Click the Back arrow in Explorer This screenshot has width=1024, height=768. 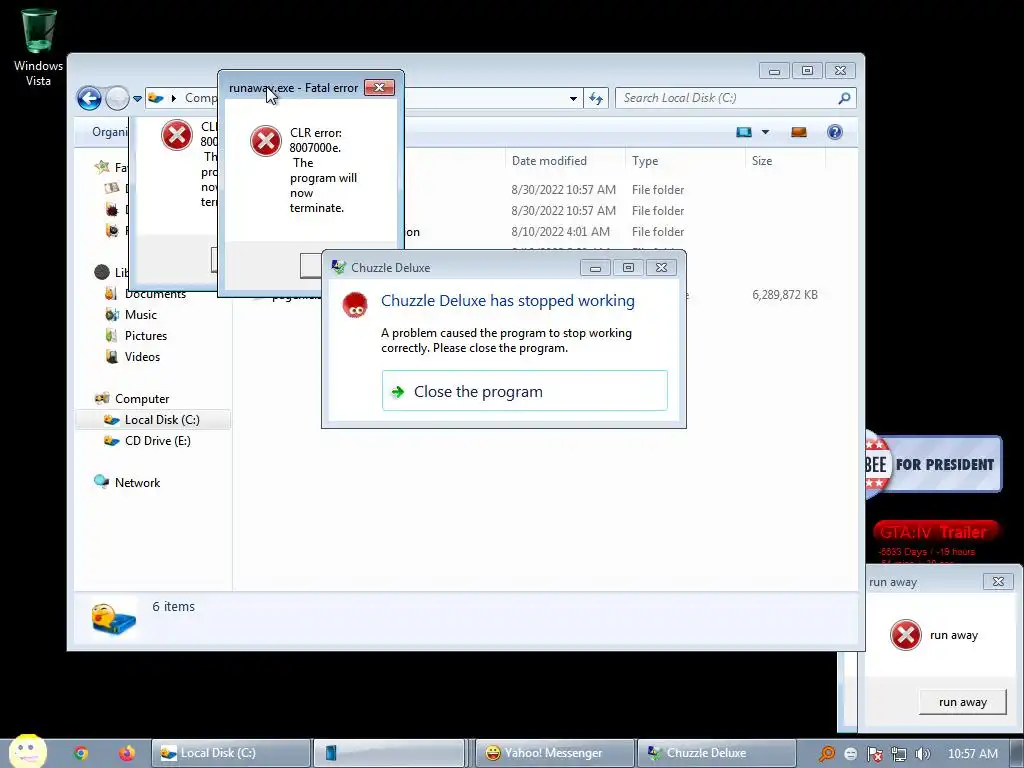(x=89, y=99)
